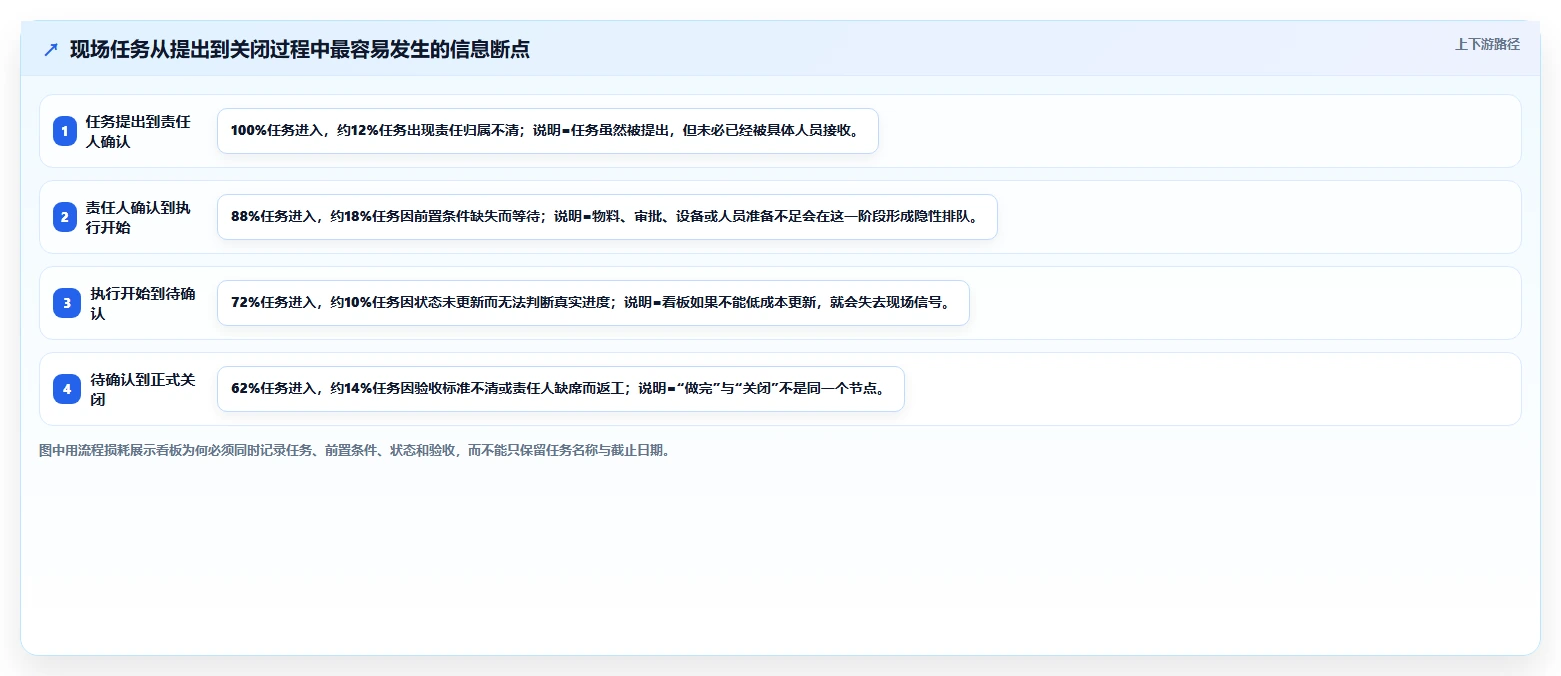
Task: Click step number 3 badge
Action: point(66,303)
